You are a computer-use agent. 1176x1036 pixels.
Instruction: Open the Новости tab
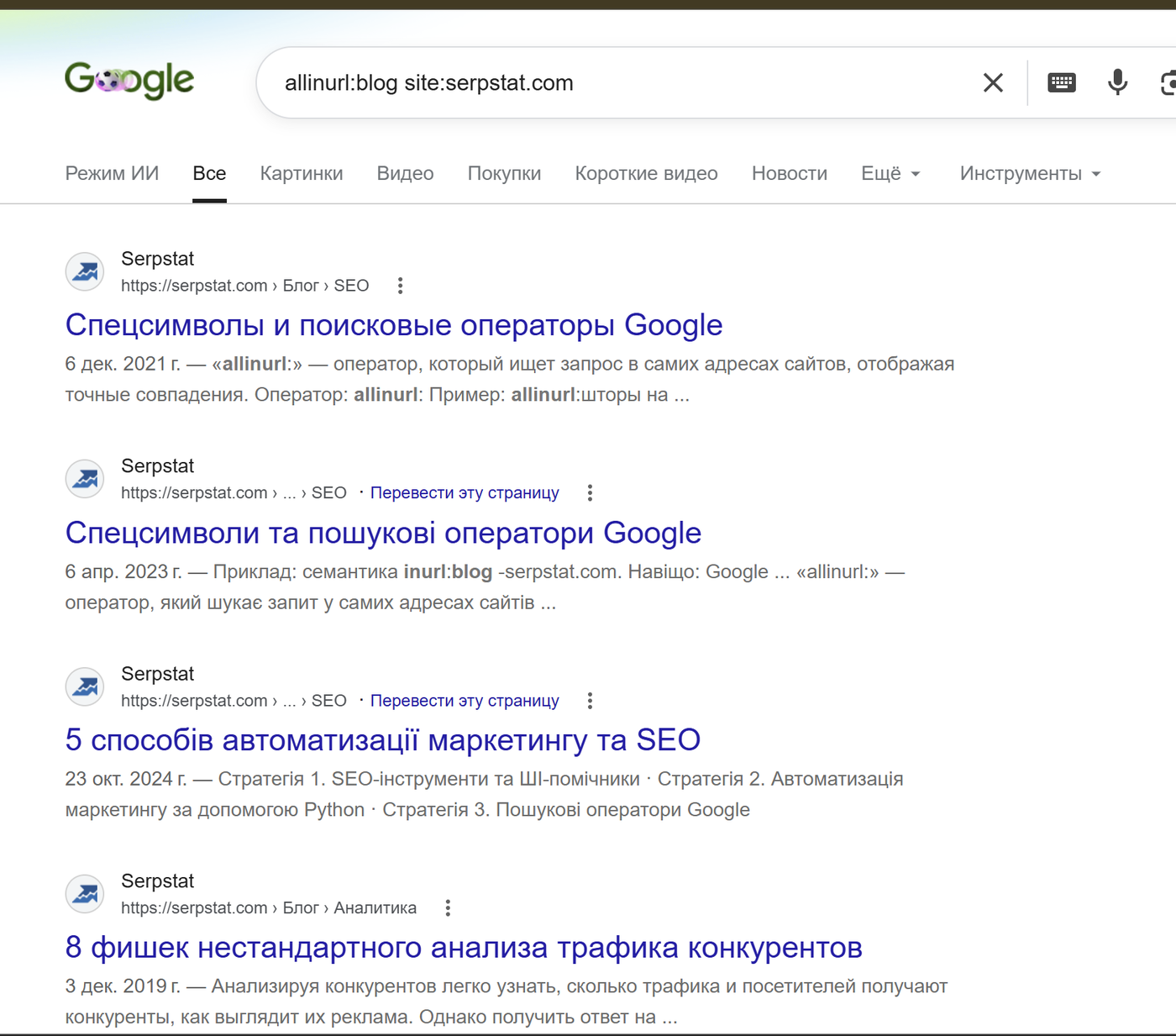click(x=790, y=173)
